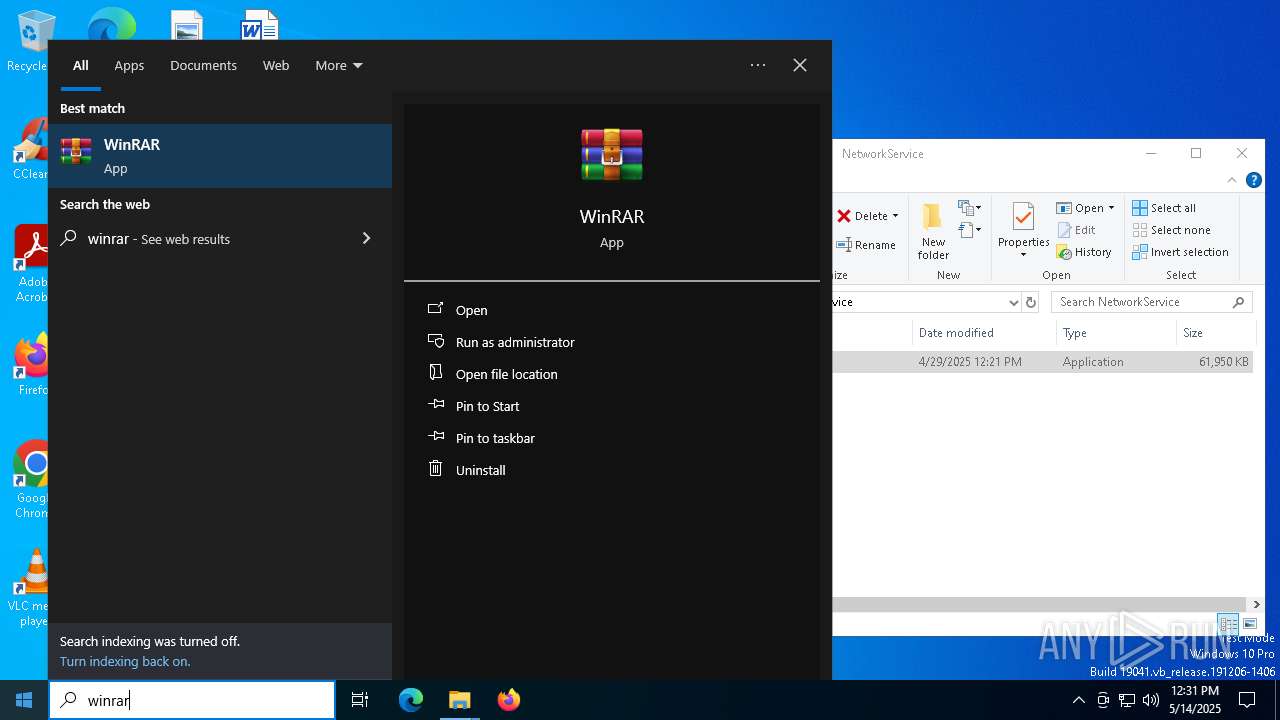Click Select all in Explorer

[1164, 208]
